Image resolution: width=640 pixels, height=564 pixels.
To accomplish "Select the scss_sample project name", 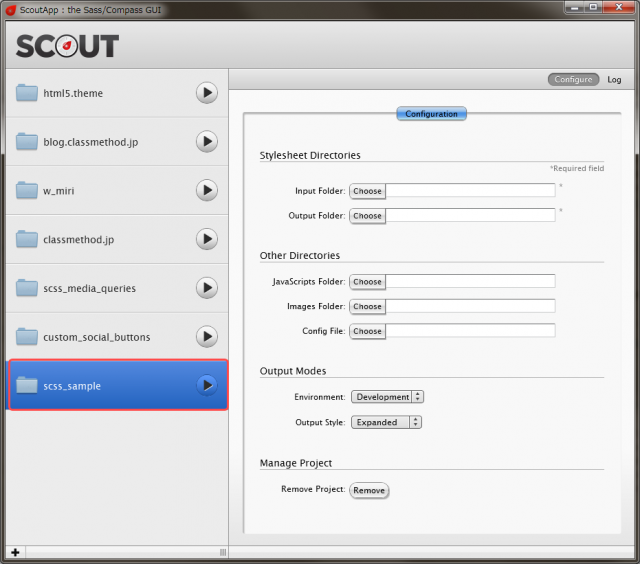I will pos(72,386).
